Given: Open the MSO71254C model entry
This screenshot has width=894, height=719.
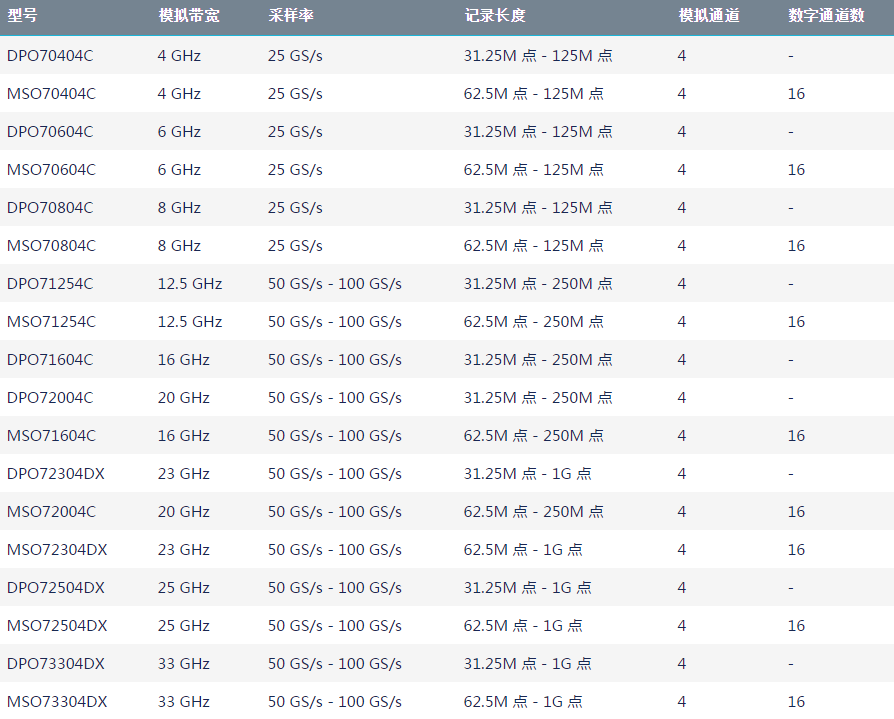Looking at the screenshot, I should click(51, 322).
